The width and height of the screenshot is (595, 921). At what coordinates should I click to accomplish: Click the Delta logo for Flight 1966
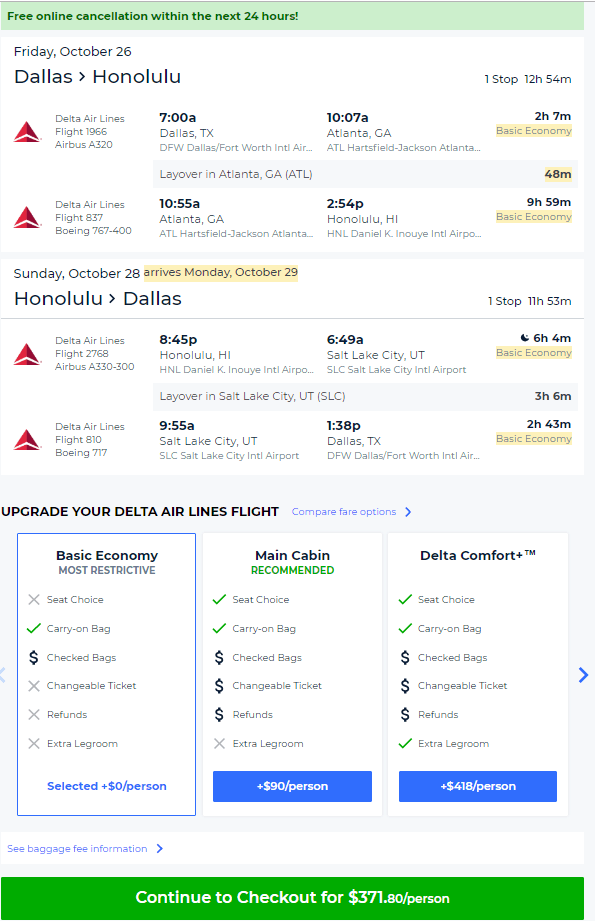coord(27,132)
